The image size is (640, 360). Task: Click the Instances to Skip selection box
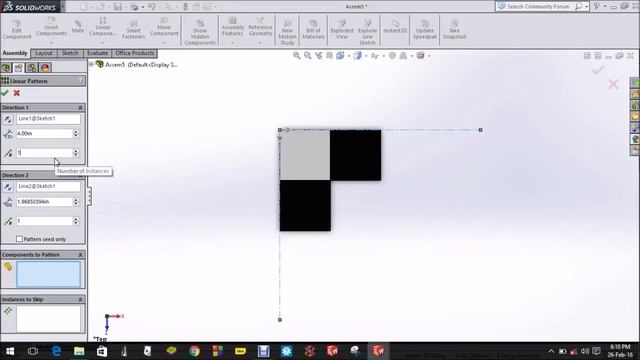click(x=49, y=319)
